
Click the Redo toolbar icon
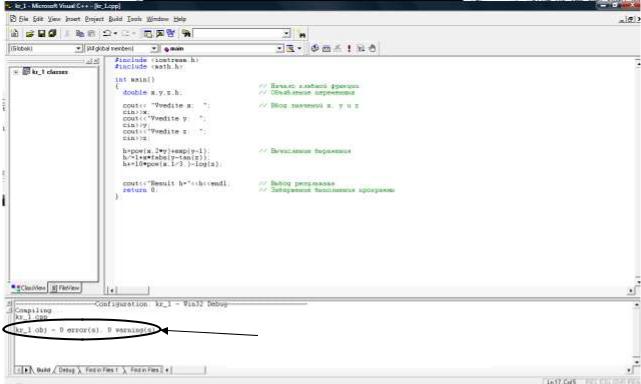(126, 34)
